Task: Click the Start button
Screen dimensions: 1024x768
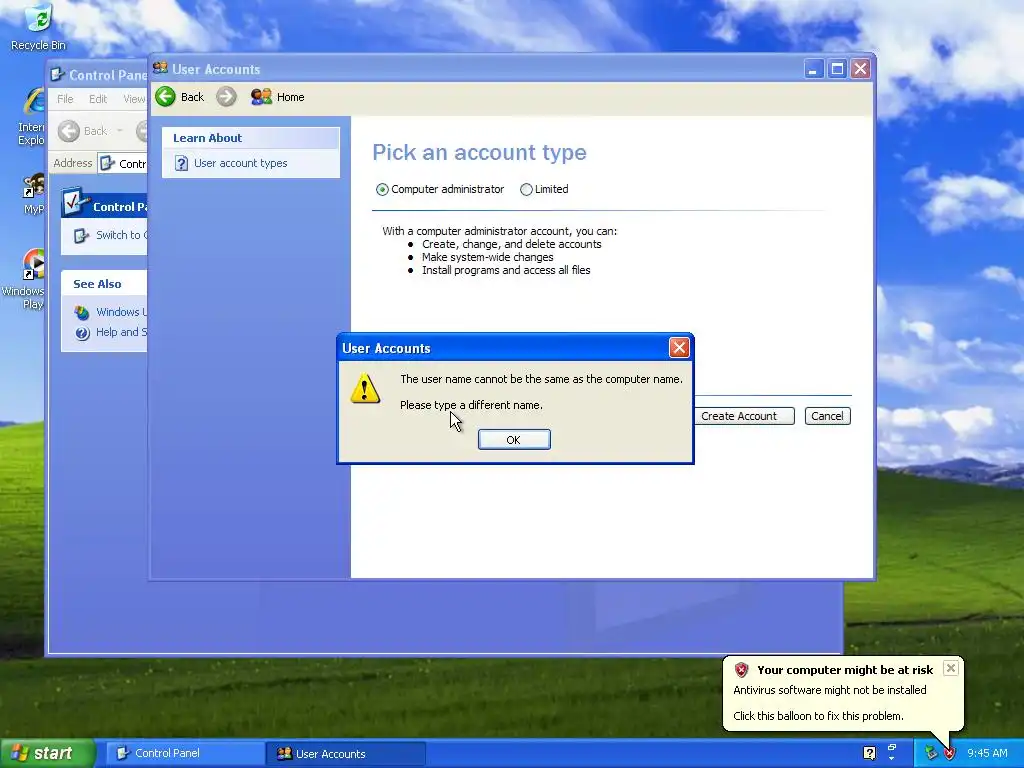Action: tap(47, 753)
